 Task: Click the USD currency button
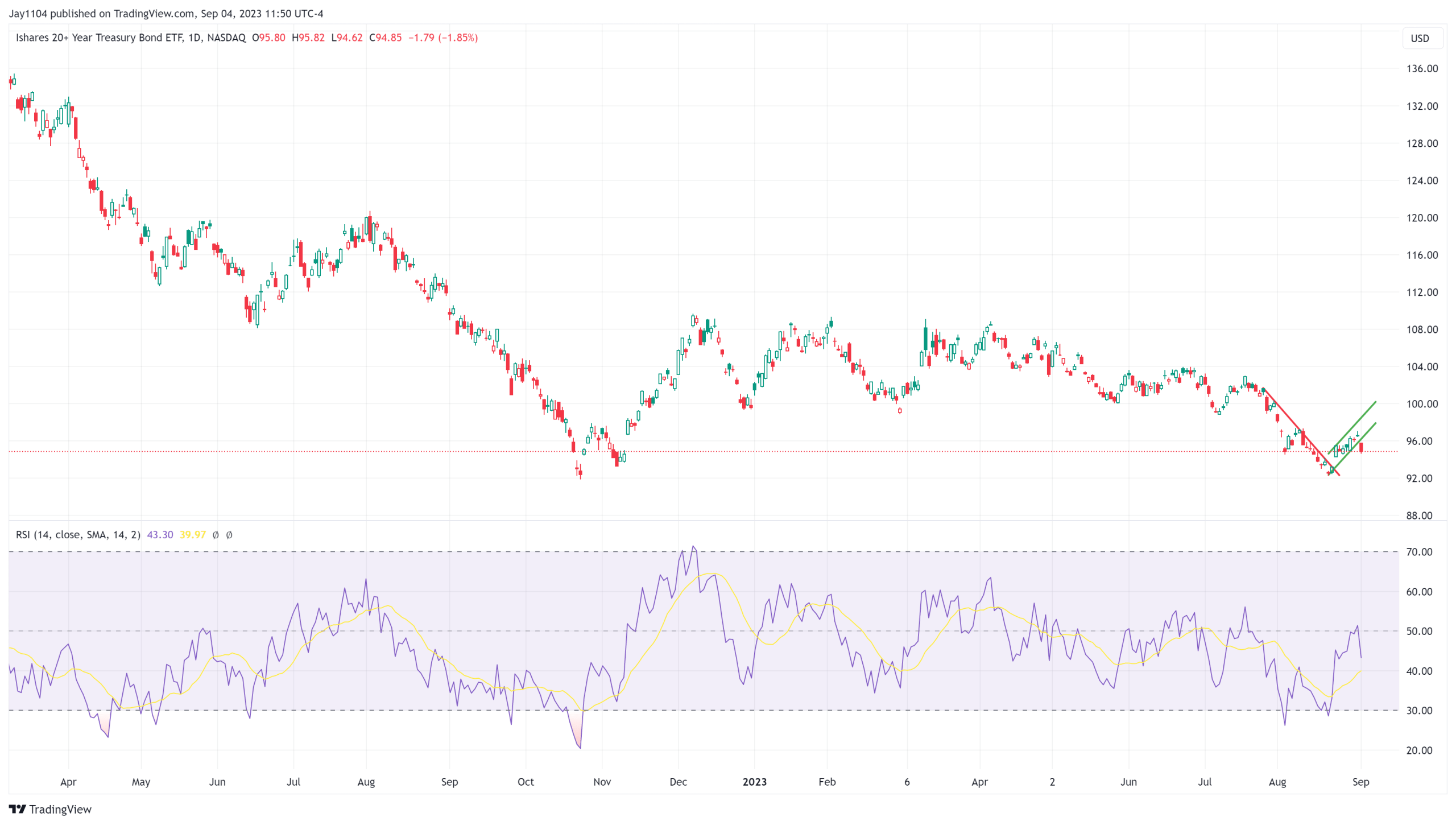point(1423,38)
